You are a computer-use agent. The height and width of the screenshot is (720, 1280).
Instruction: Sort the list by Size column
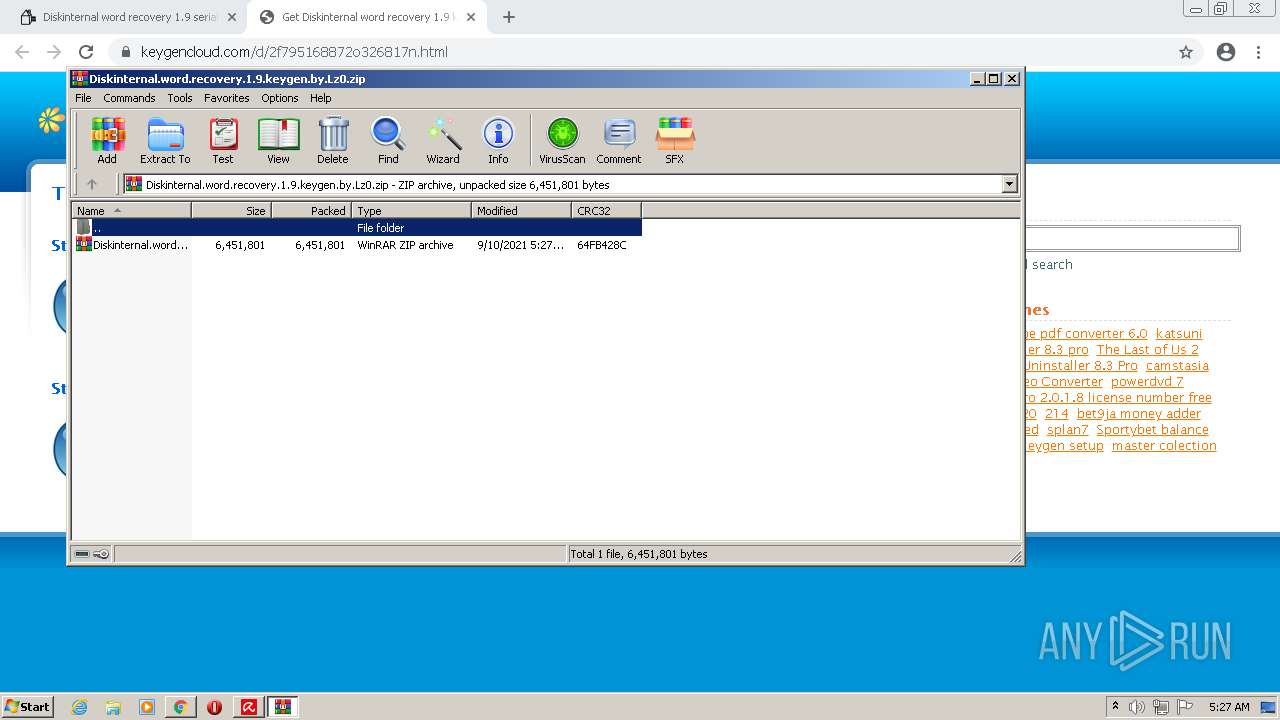[x=231, y=210]
